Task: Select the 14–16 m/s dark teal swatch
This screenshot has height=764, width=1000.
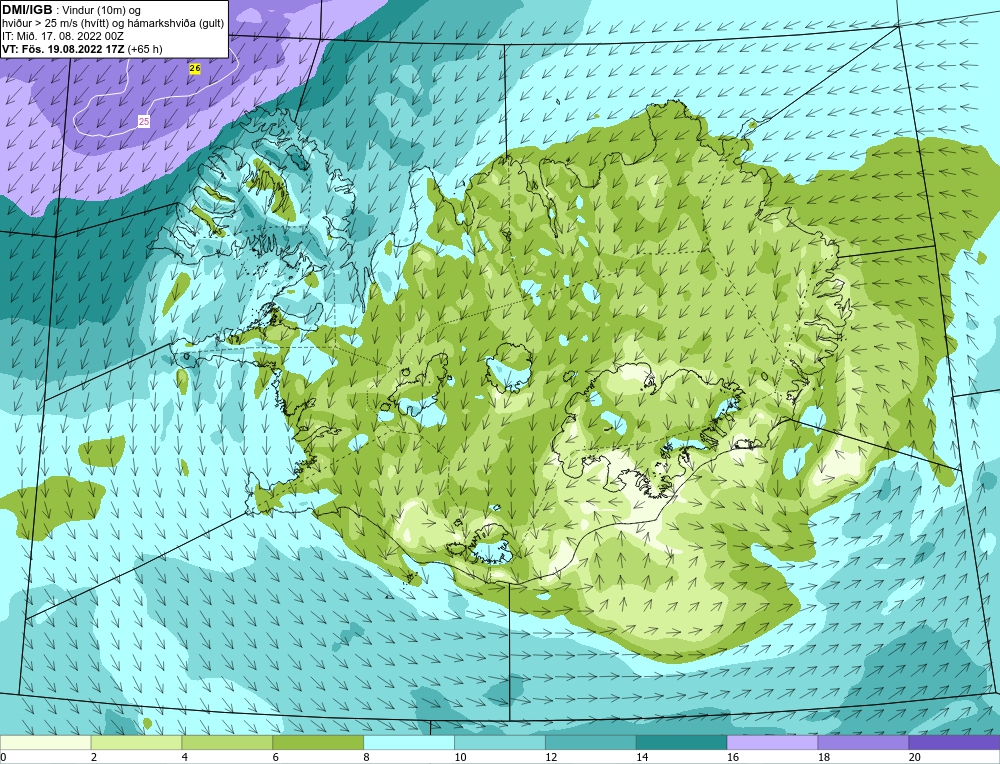Action: pyautogui.click(x=681, y=743)
